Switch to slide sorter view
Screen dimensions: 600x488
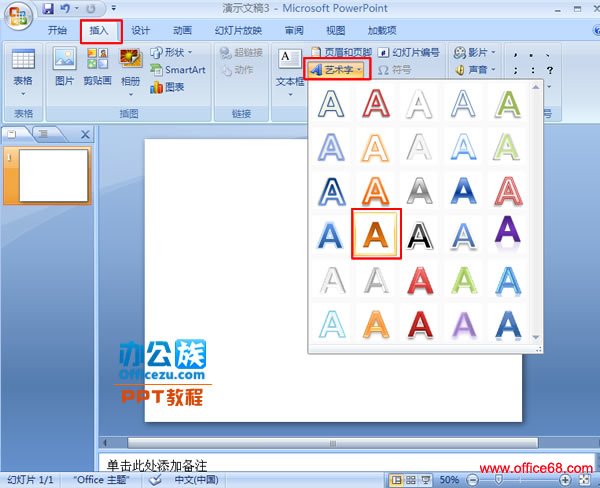tap(411, 480)
